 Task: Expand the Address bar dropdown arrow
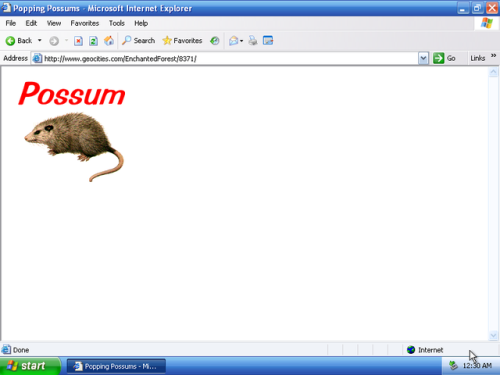coord(423,58)
